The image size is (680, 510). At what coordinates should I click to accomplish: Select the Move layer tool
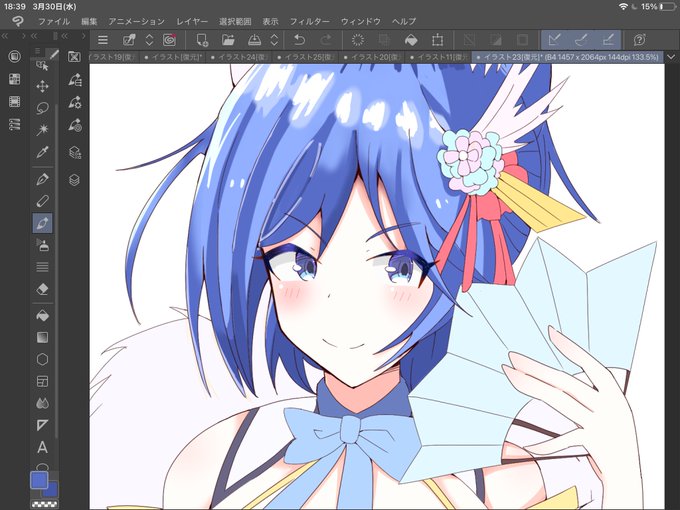pos(42,86)
